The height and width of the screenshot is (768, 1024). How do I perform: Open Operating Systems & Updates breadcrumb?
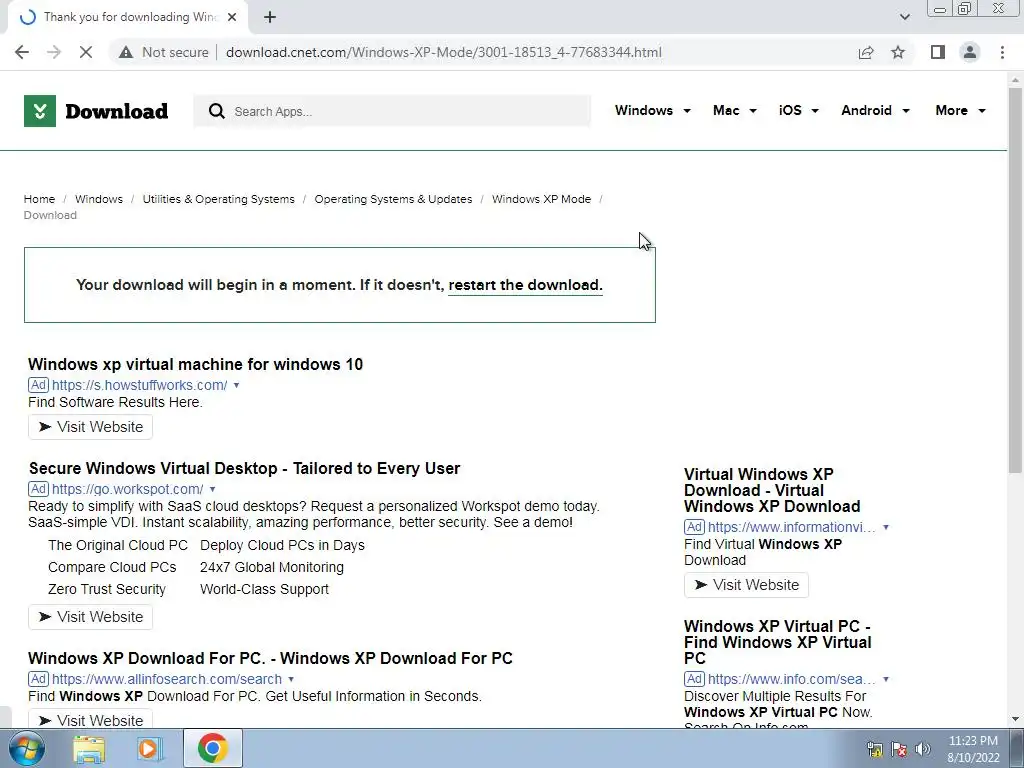click(x=393, y=199)
